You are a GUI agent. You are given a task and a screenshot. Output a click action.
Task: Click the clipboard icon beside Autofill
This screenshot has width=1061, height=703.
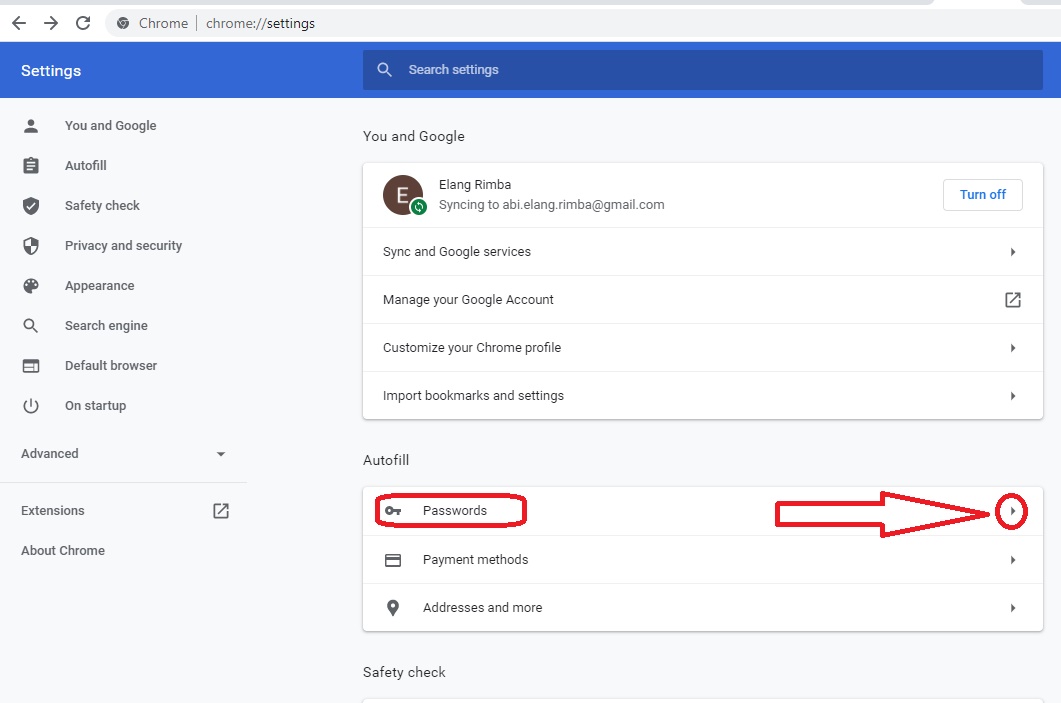[31, 166]
